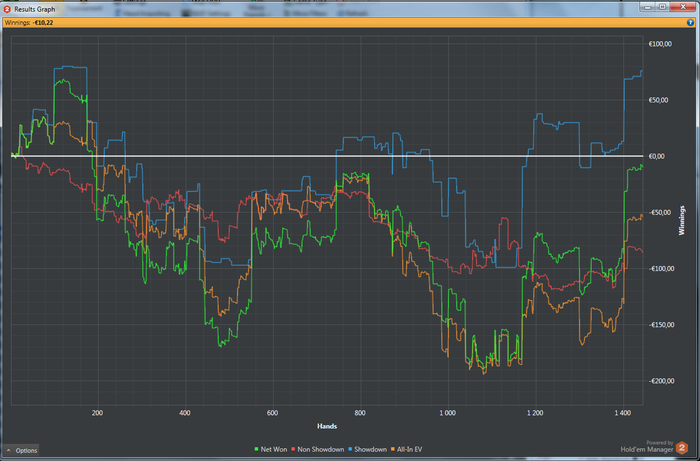Close the Results Graph window
Viewport: 700px width, 461px height.
click(683, 7)
